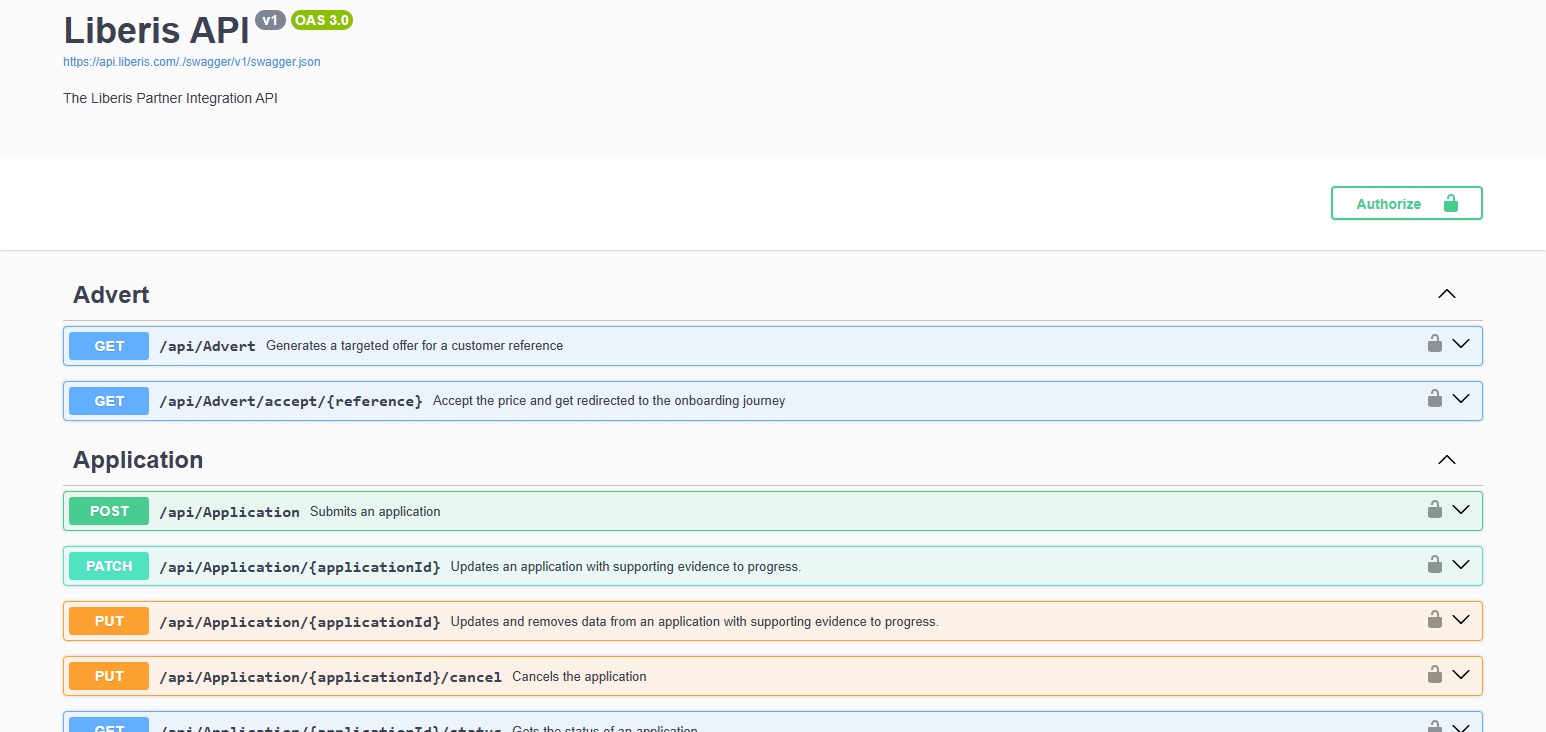Click path text /api/Advert/accept/{reference}
Image resolution: width=1546 pixels, height=732 pixels.
291,401
